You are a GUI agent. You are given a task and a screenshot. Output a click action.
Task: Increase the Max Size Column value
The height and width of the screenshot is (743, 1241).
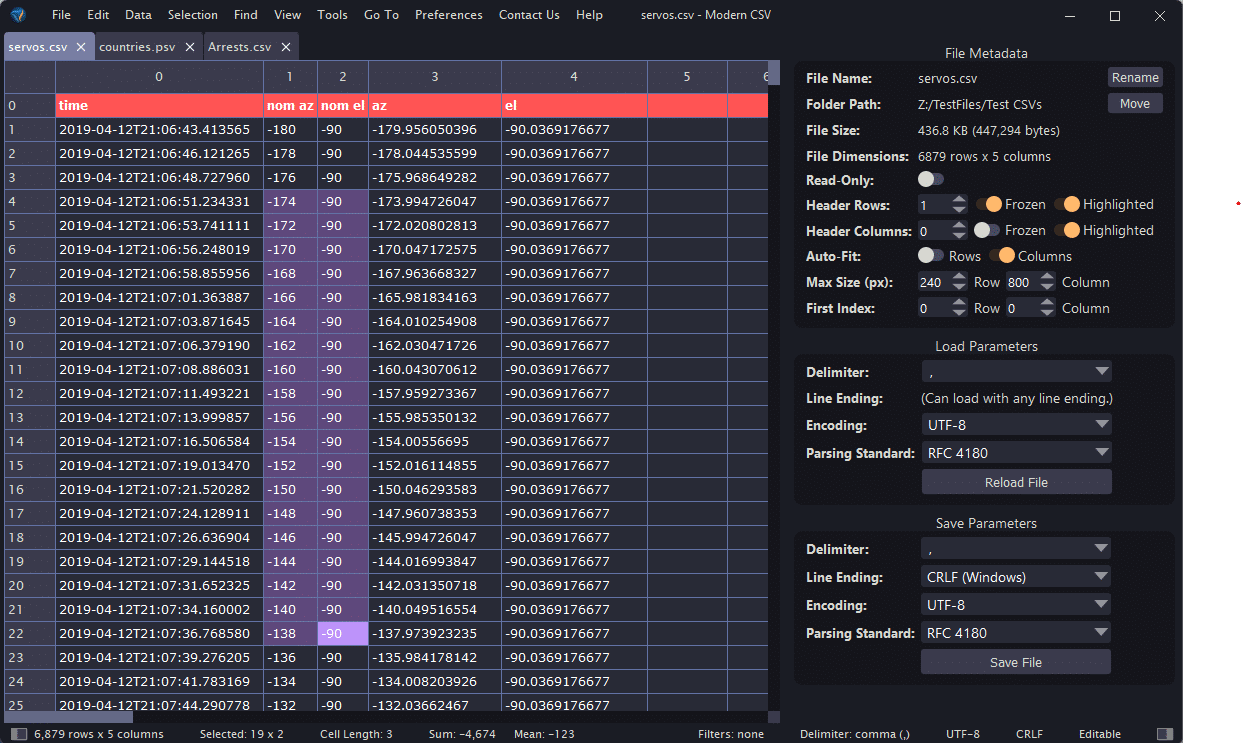point(1046,277)
